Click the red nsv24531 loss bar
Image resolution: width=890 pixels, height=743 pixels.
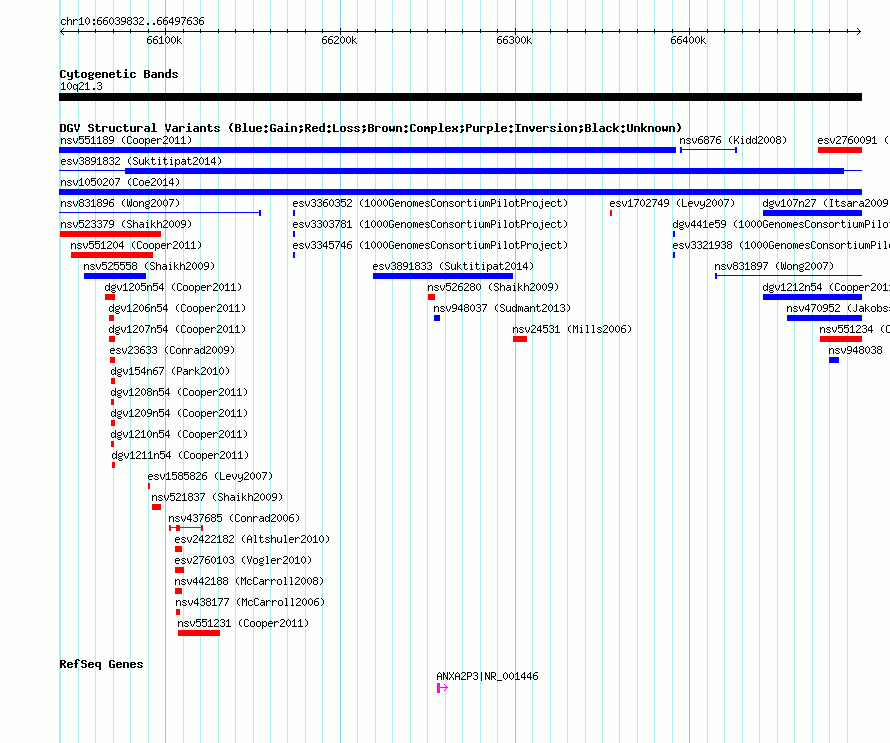(520, 339)
